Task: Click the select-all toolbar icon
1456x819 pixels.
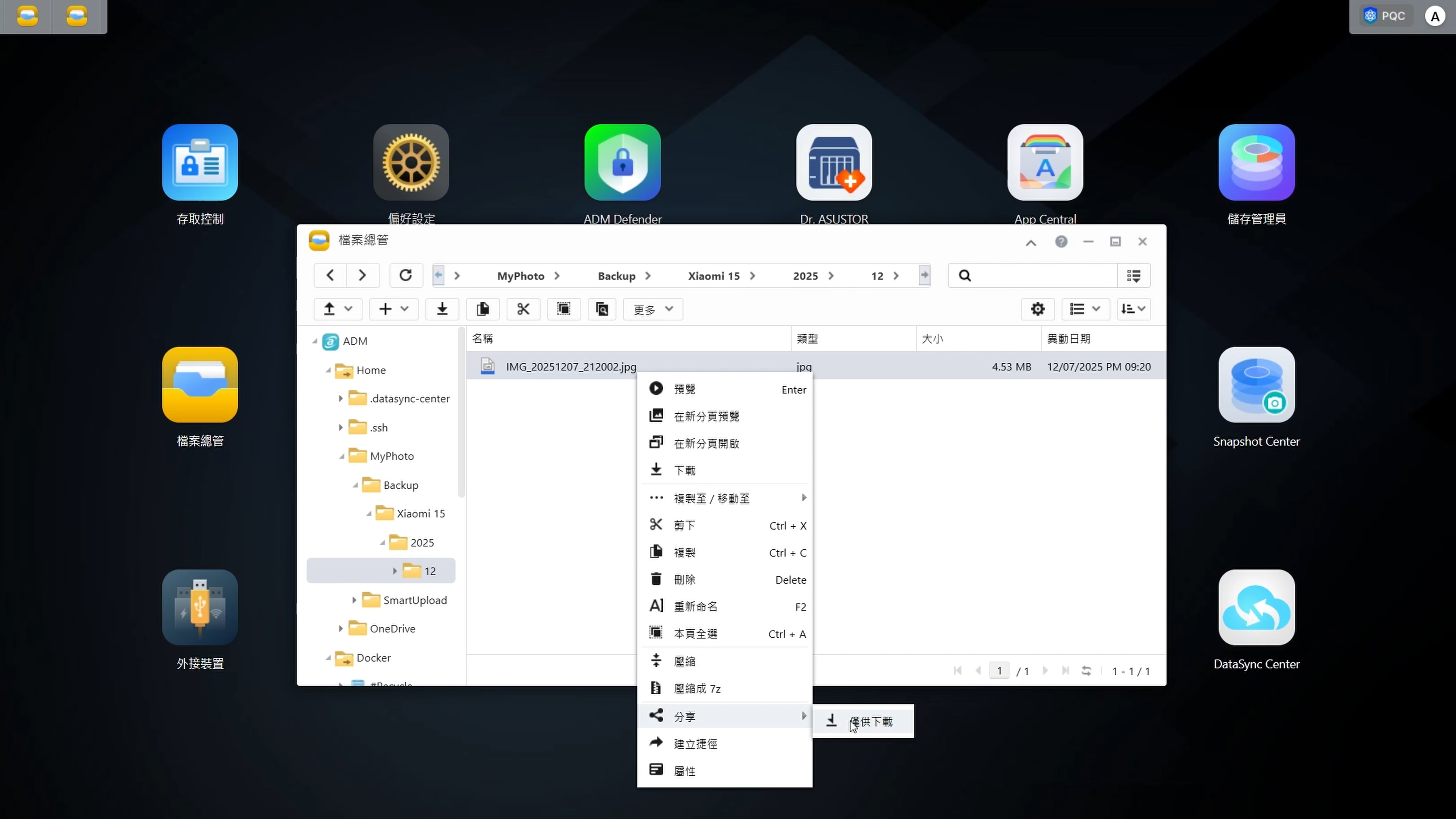Action: pos(563,309)
